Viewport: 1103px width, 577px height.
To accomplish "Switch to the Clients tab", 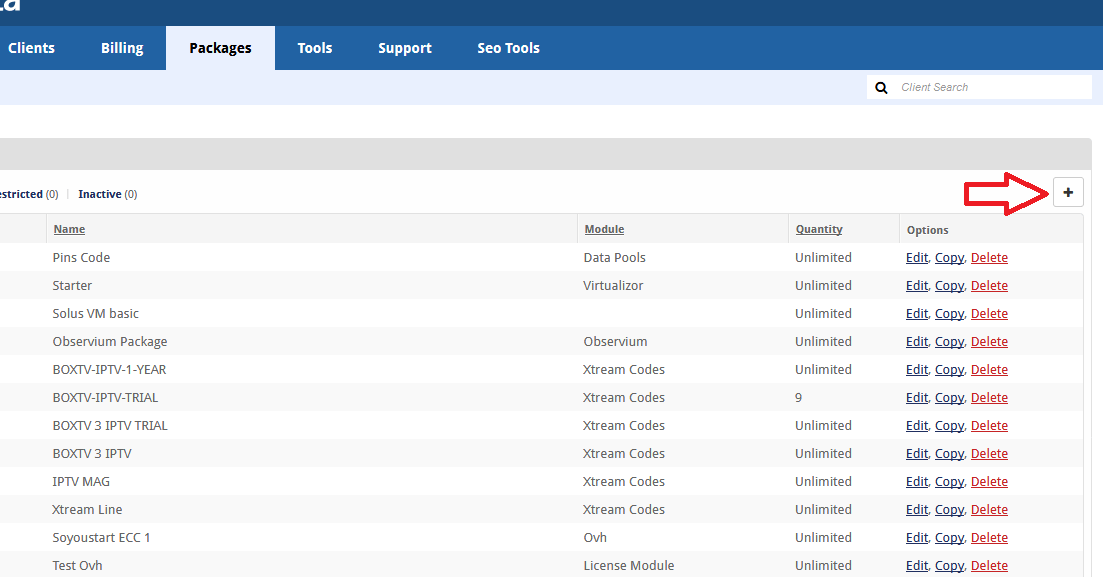I will [31, 47].
